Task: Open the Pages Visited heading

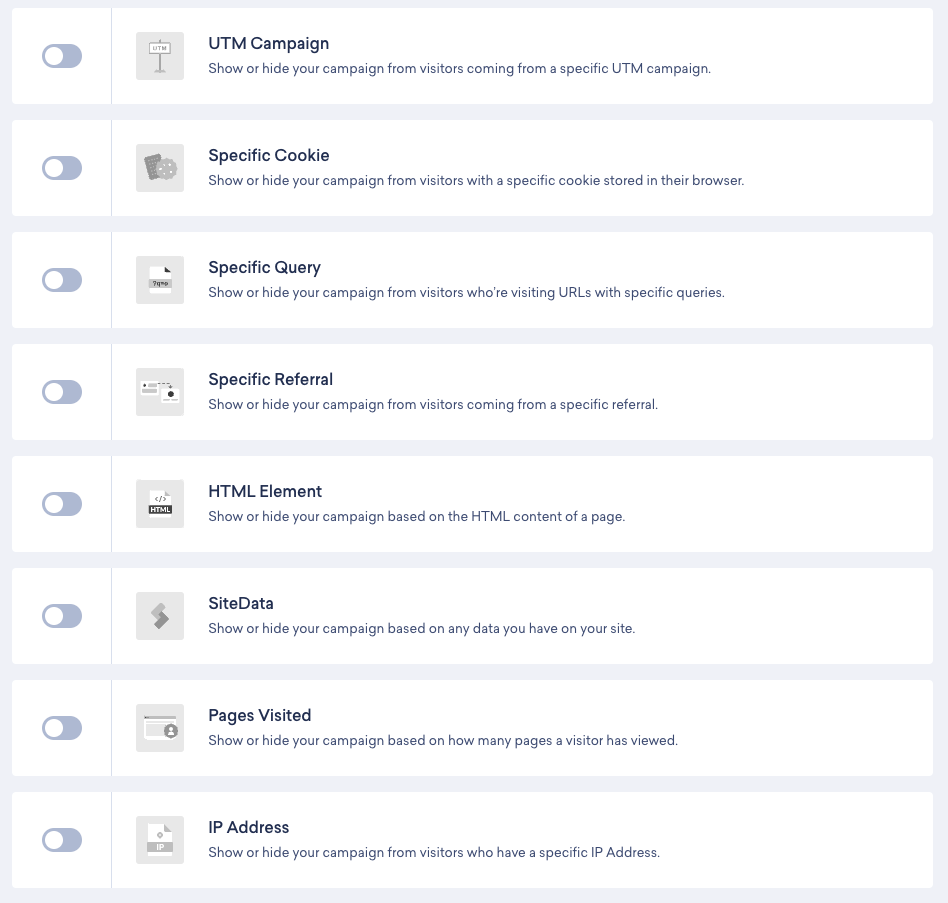Action: point(259,716)
